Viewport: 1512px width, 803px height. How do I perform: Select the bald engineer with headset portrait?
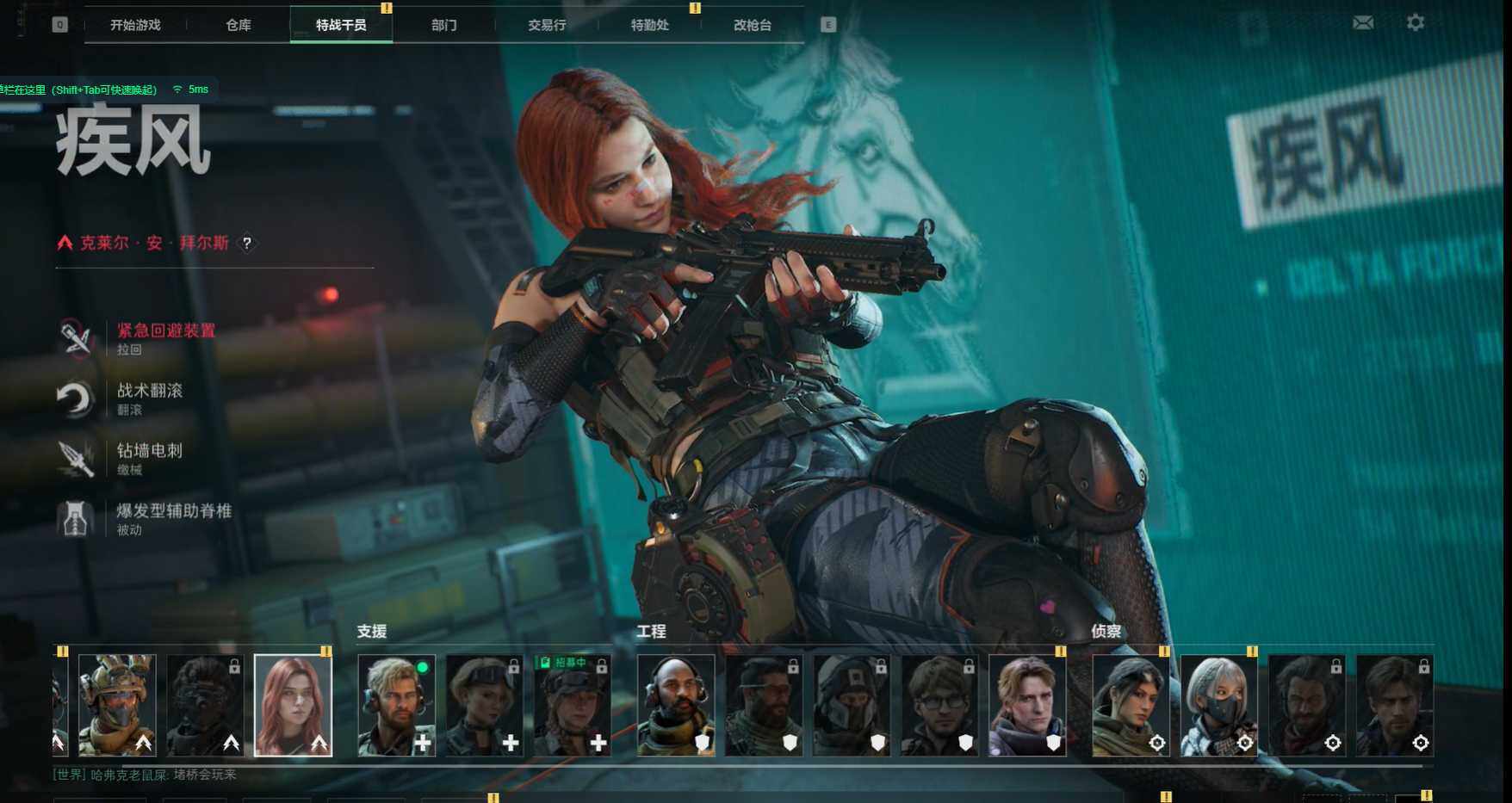676,705
